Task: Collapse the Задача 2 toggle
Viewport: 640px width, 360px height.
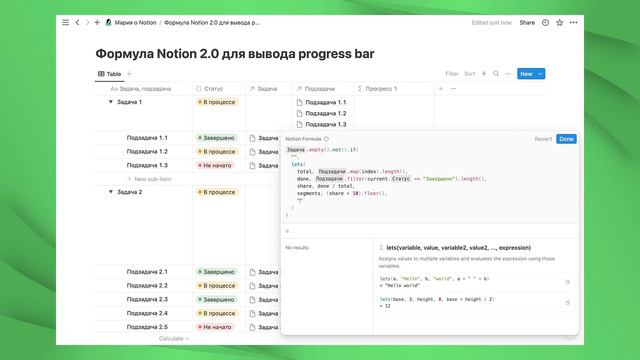Action: tap(111, 191)
